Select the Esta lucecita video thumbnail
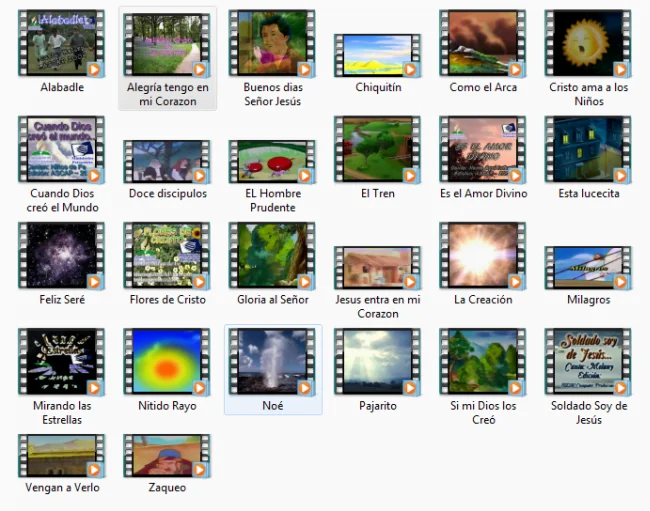The image size is (650, 511). [588, 150]
